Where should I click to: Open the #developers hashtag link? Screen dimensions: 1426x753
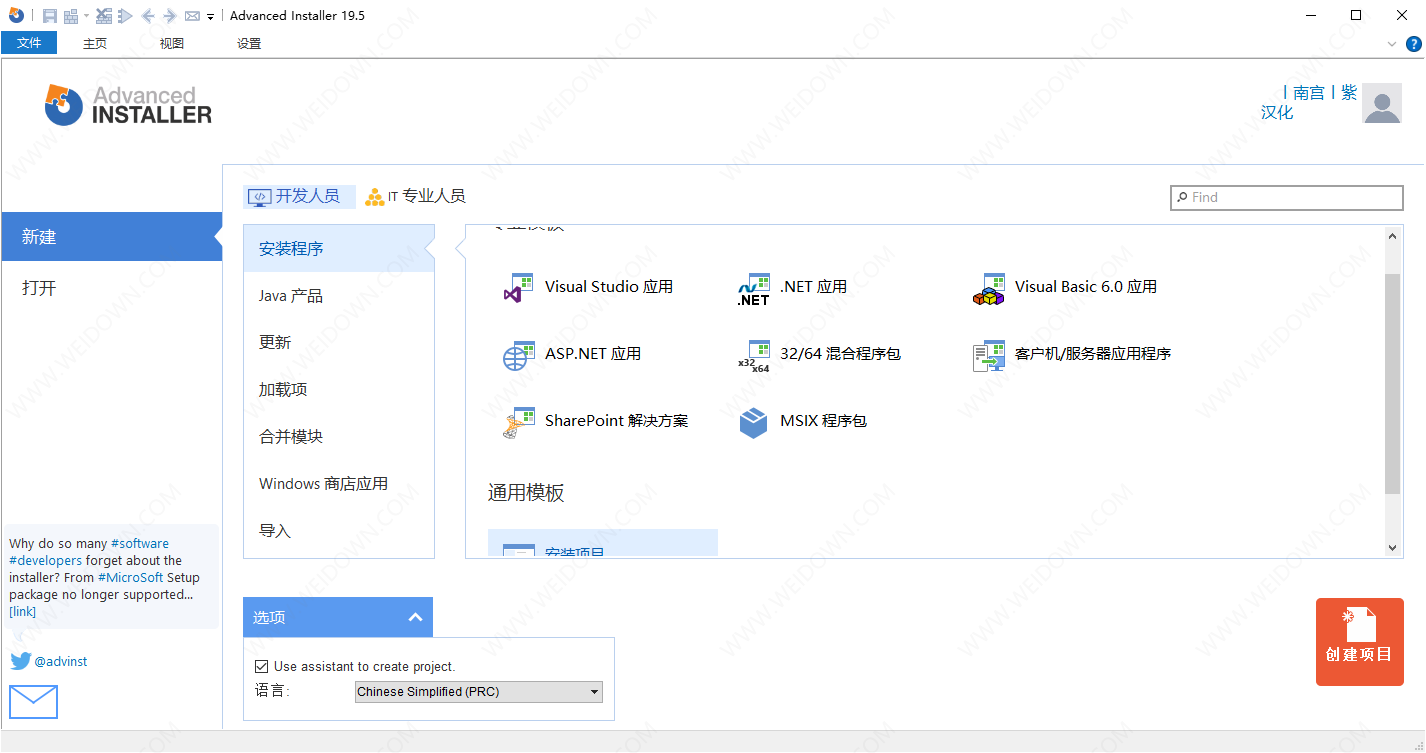46,560
